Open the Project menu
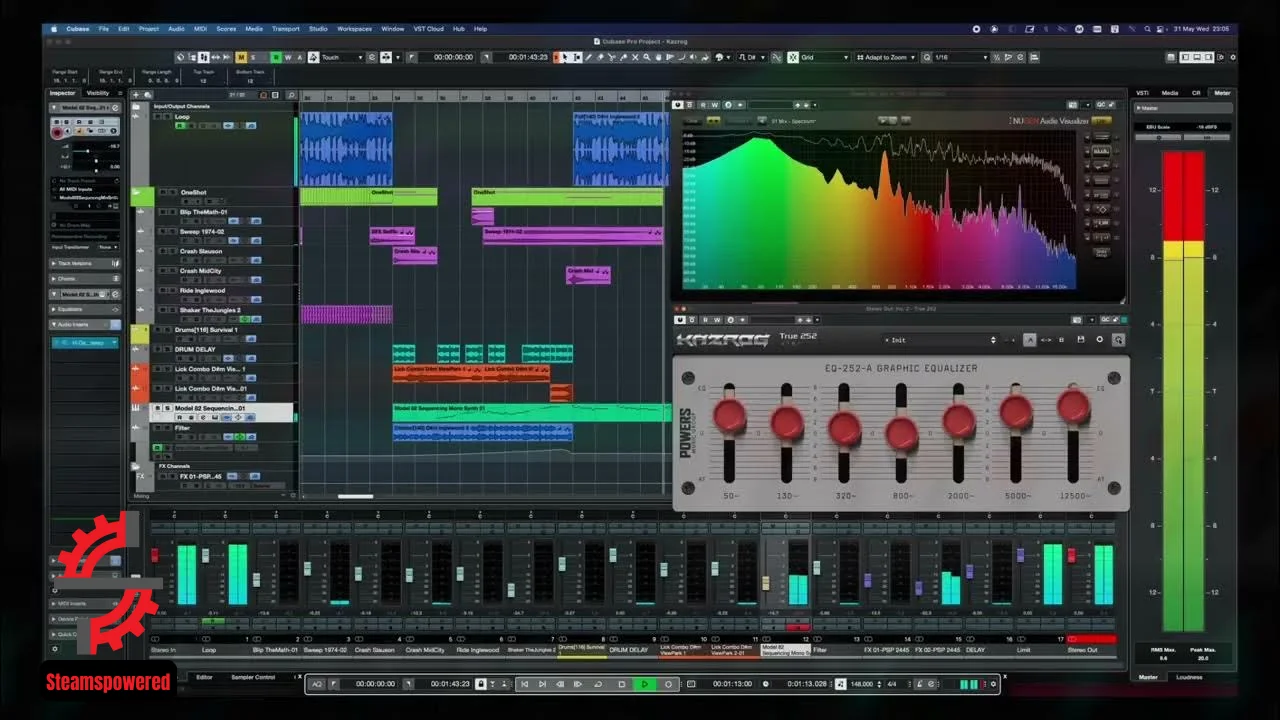1280x720 pixels. (x=149, y=29)
